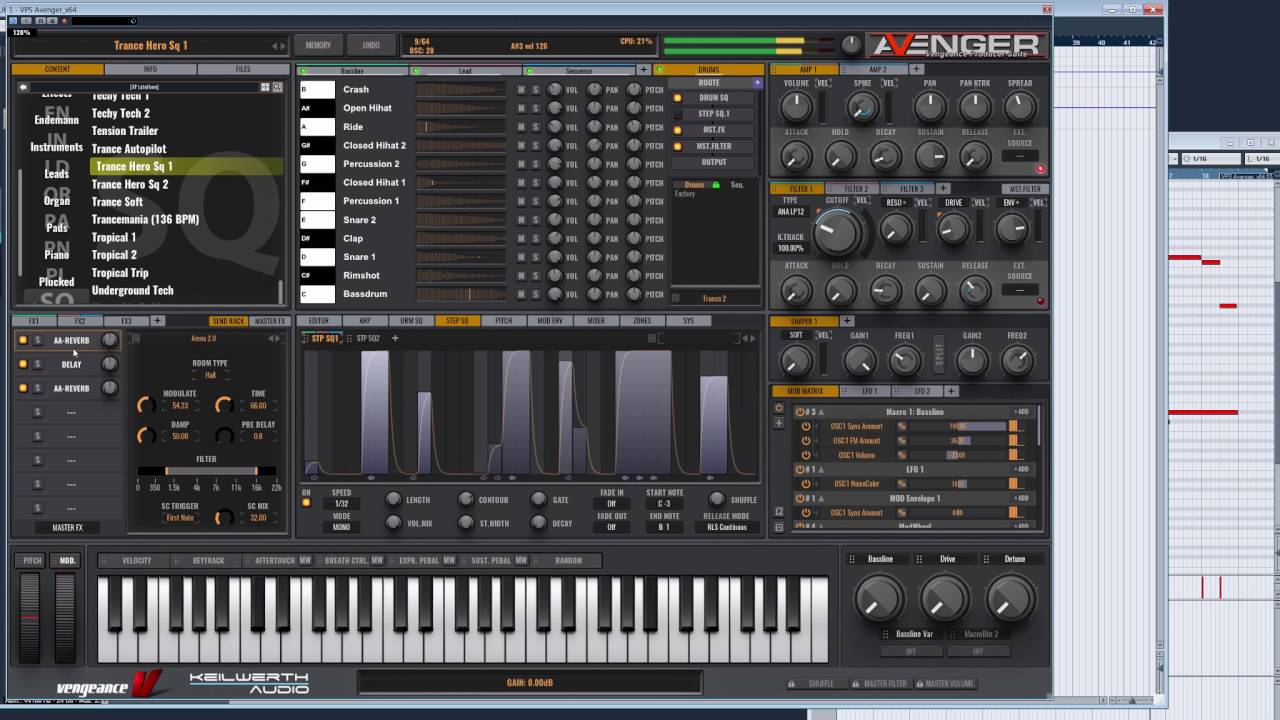Select previous reverb preset Arena 2.0 arrow
The image size is (1280, 720).
[x=271, y=338]
